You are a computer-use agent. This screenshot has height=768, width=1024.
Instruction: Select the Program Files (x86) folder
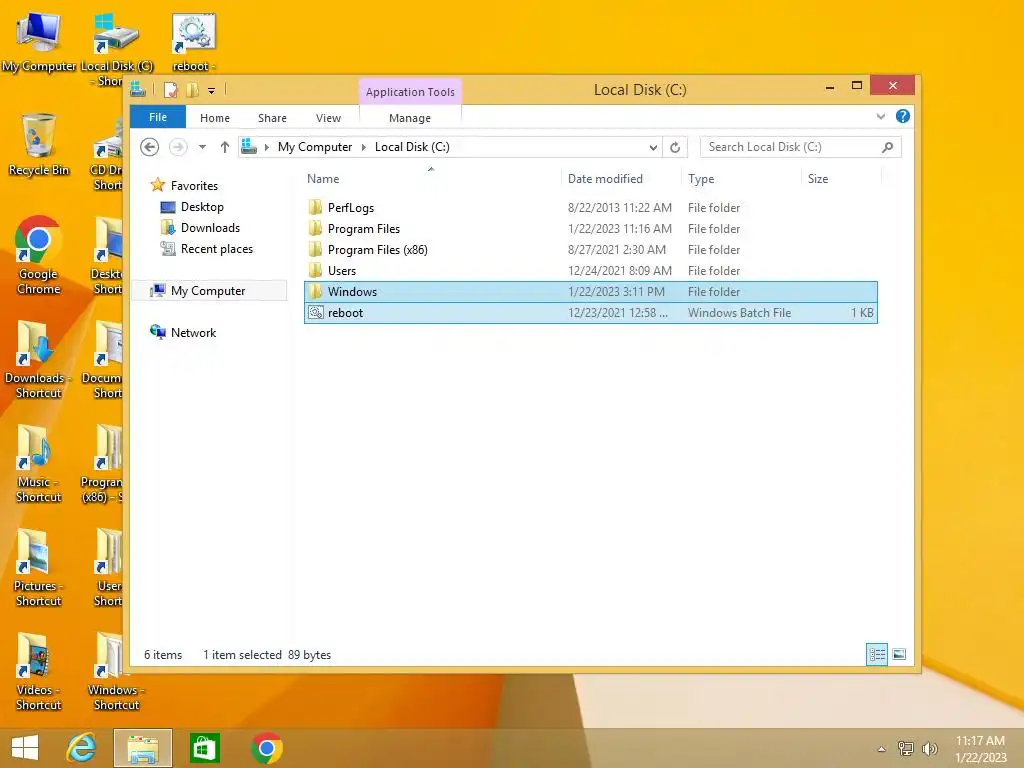pos(377,249)
